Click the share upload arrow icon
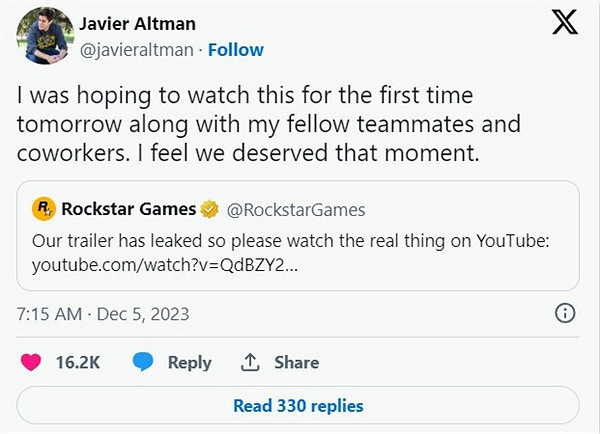 pyautogui.click(x=251, y=362)
